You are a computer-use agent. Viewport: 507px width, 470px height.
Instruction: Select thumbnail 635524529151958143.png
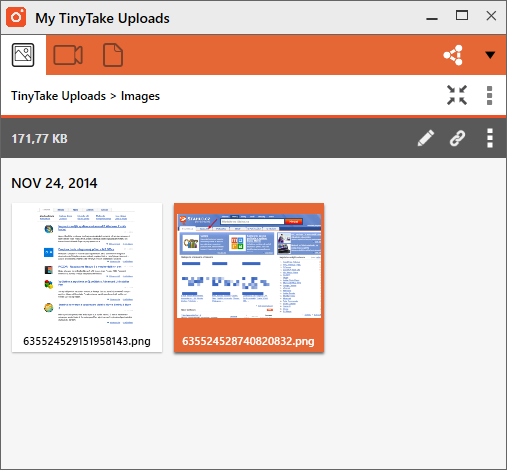tap(87, 278)
